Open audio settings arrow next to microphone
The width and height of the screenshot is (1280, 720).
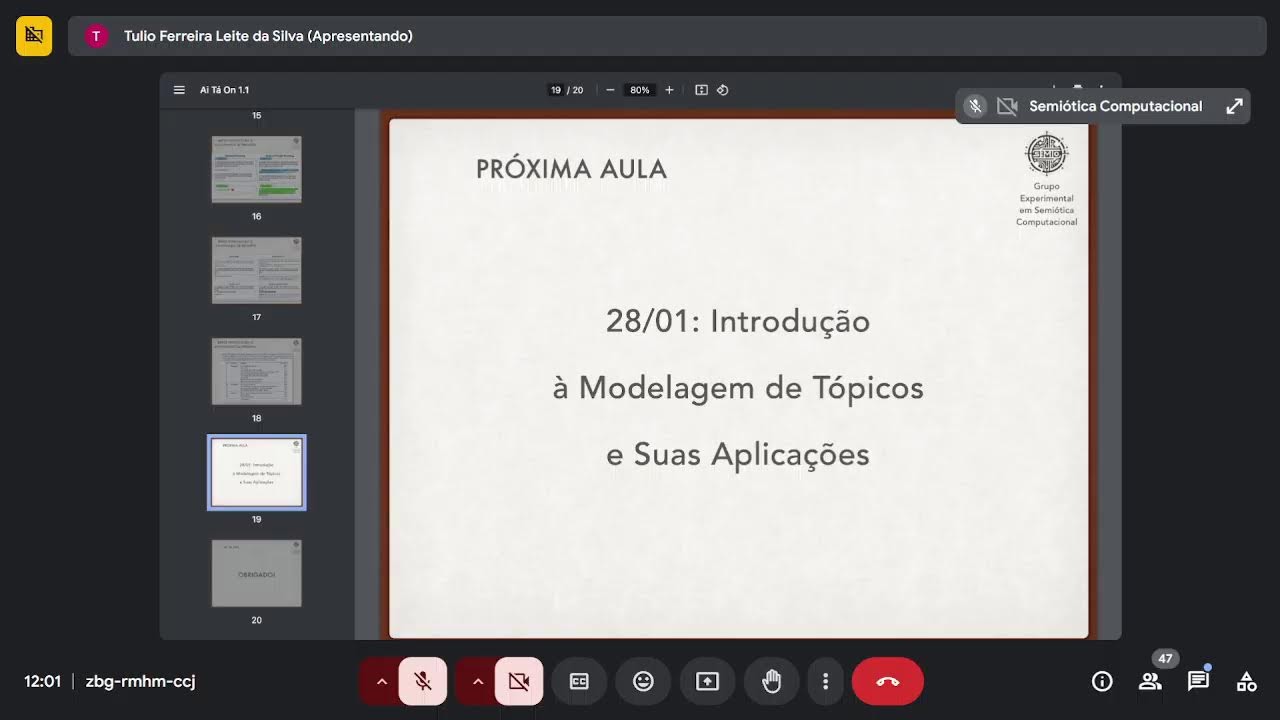click(x=381, y=681)
